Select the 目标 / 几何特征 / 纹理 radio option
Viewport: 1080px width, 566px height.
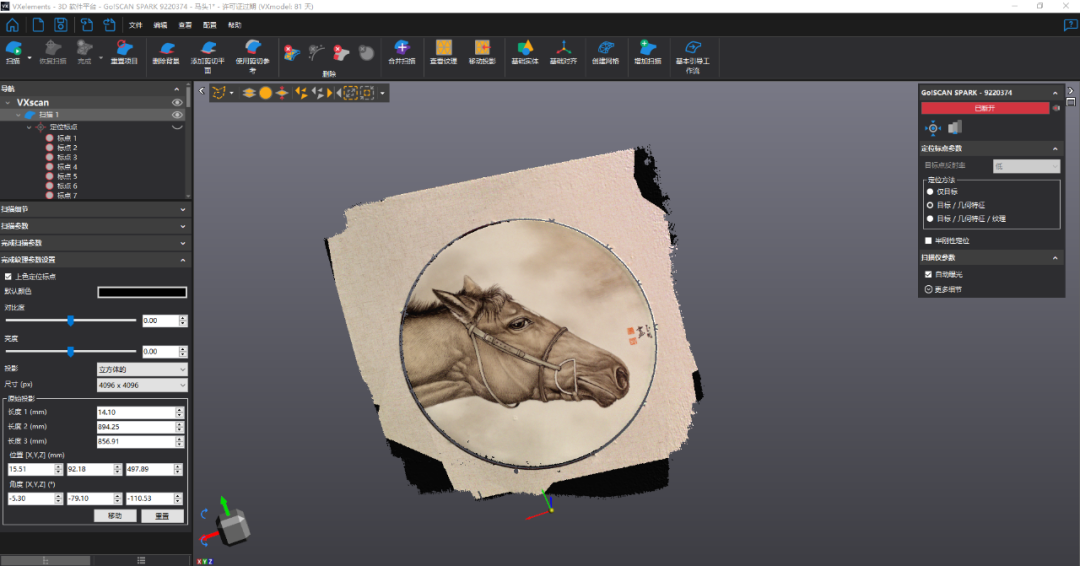click(930, 219)
